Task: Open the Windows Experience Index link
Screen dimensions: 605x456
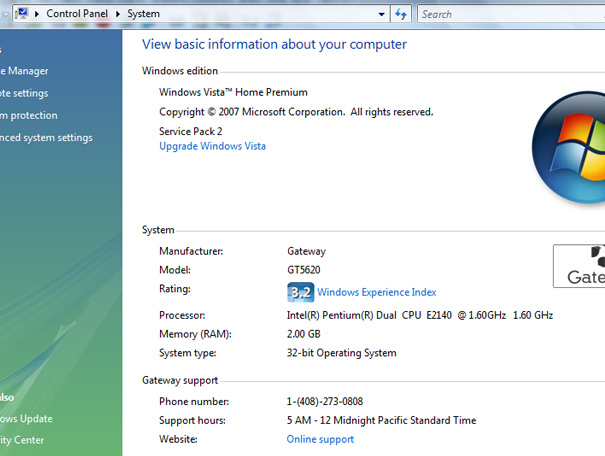Action: point(377,292)
